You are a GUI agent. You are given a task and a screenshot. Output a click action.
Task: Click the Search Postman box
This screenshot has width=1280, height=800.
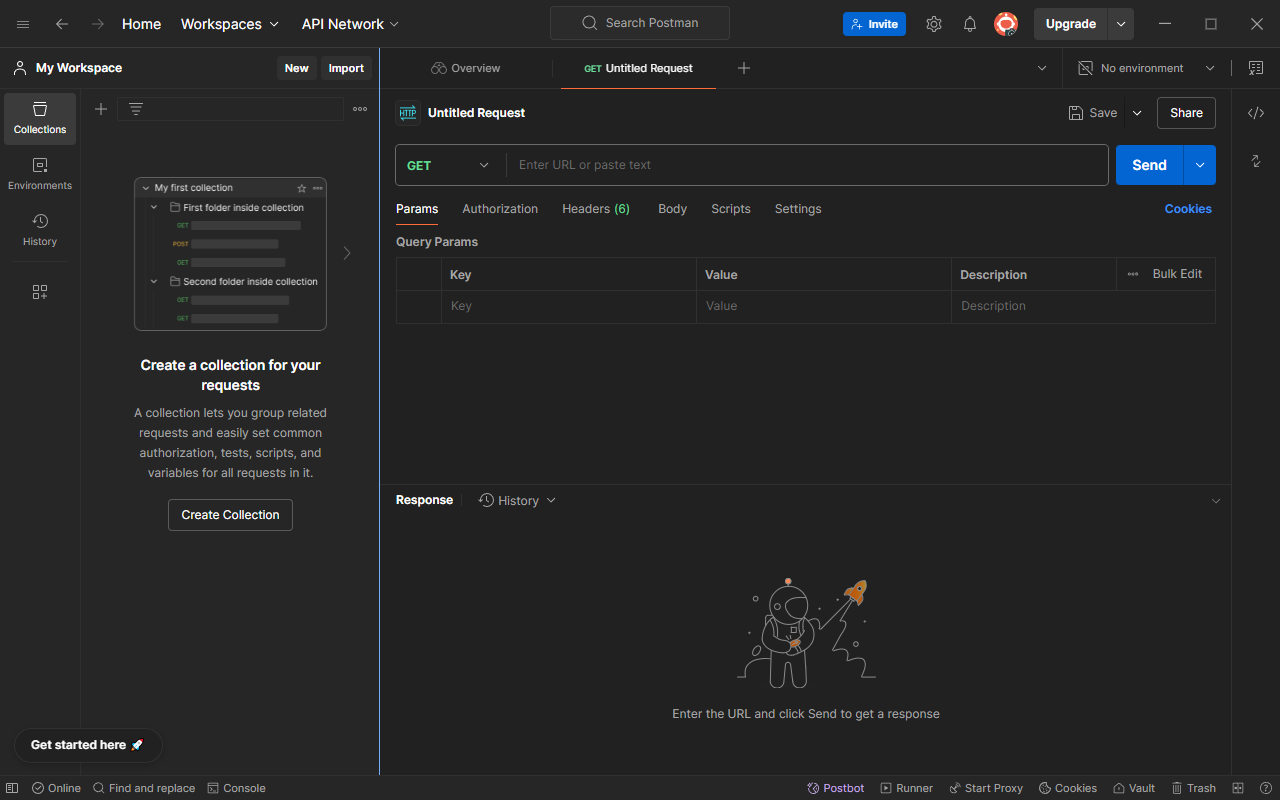click(x=640, y=23)
